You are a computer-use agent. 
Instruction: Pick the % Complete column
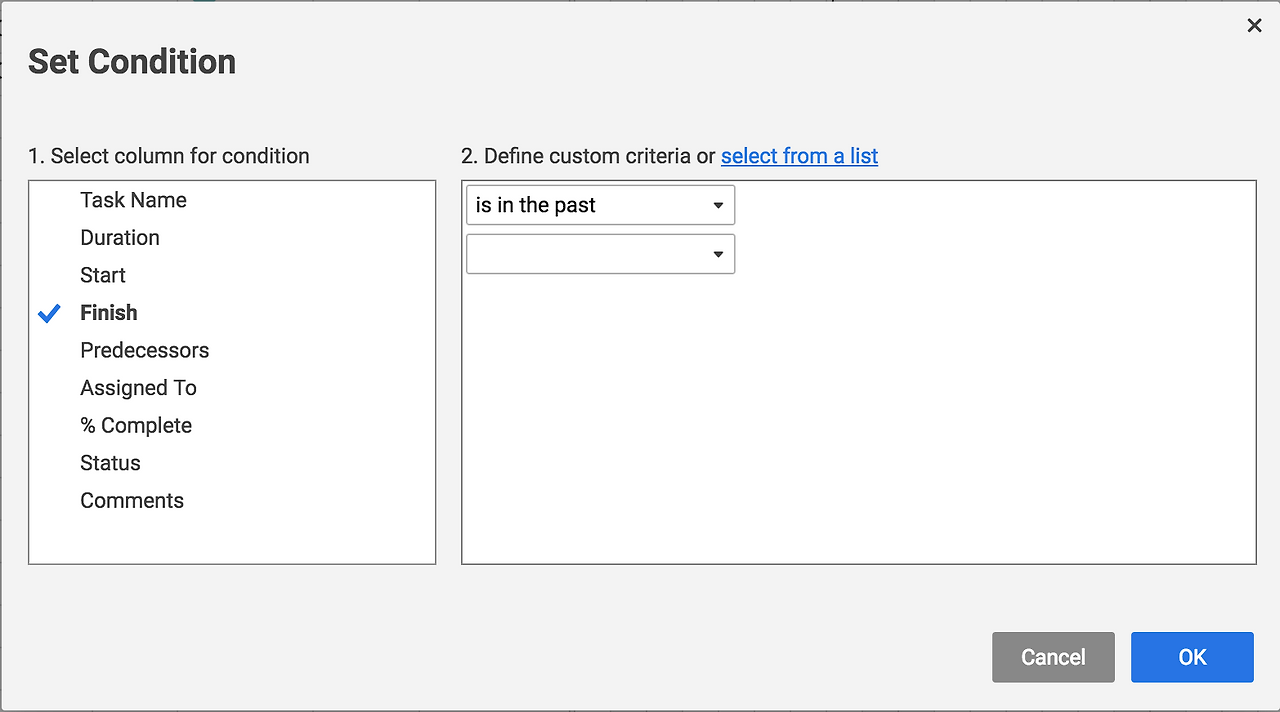pos(136,426)
